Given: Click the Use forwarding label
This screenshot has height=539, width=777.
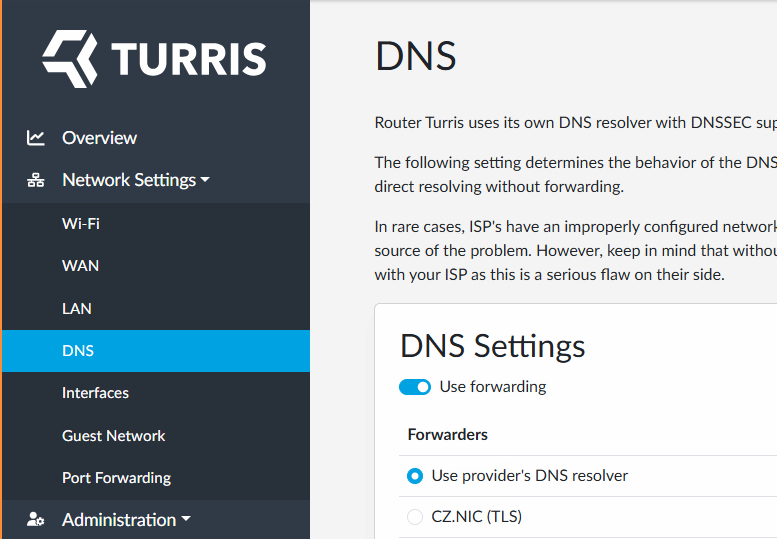Looking at the screenshot, I should coord(493,386).
